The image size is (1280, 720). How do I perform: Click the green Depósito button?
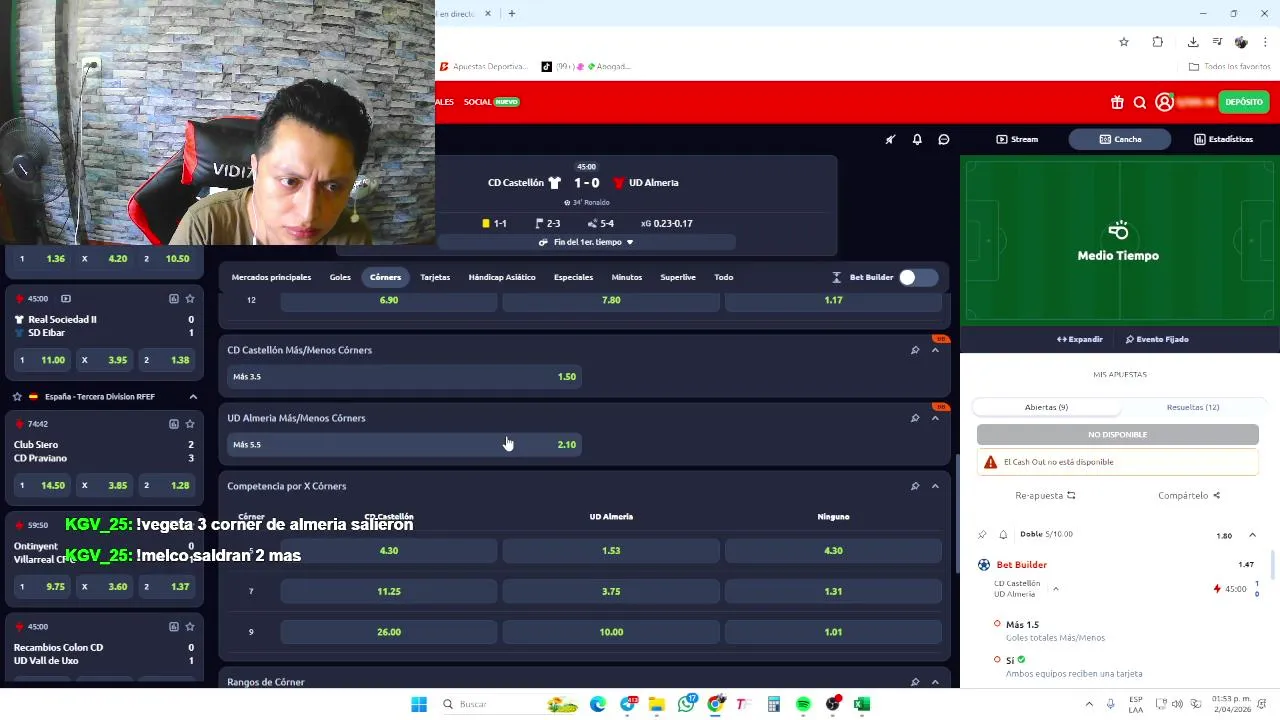tap(1244, 102)
